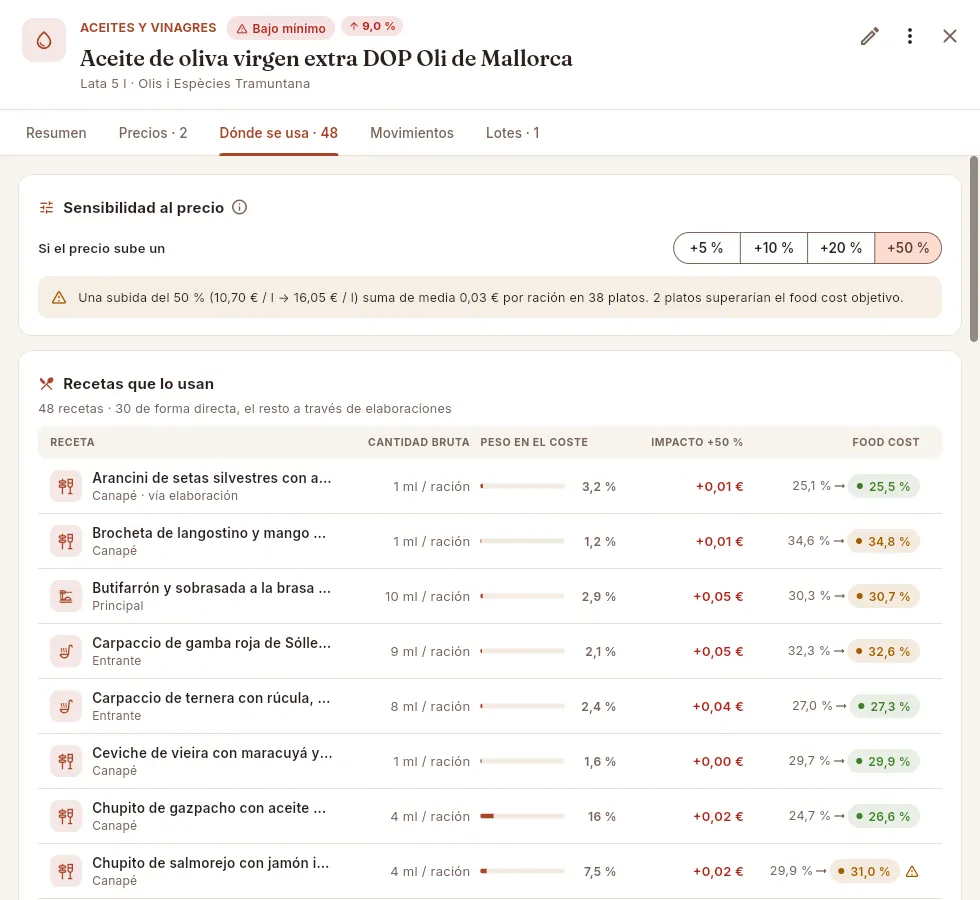This screenshot has width=980, height=900.
Task: Click the starter icon for Carpaccio de ternera
Action: [66, 706]
